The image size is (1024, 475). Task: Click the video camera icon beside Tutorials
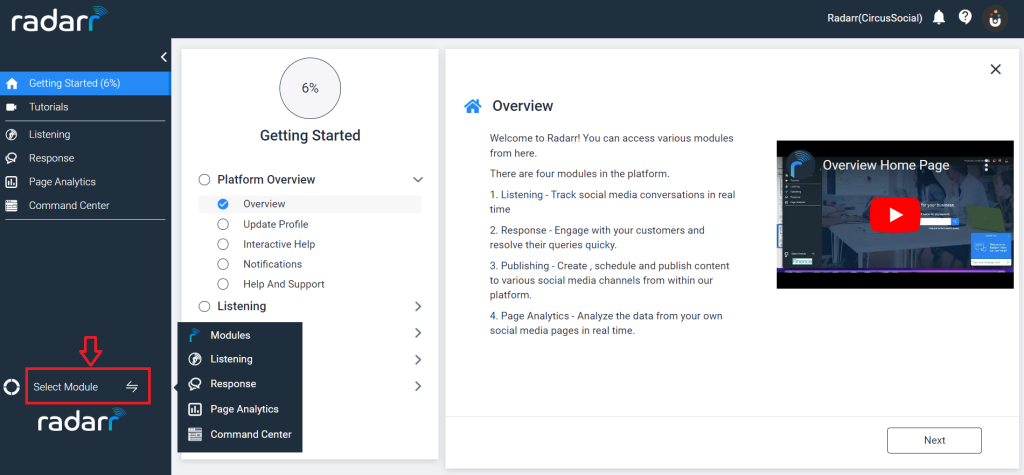tap(11, 107)
